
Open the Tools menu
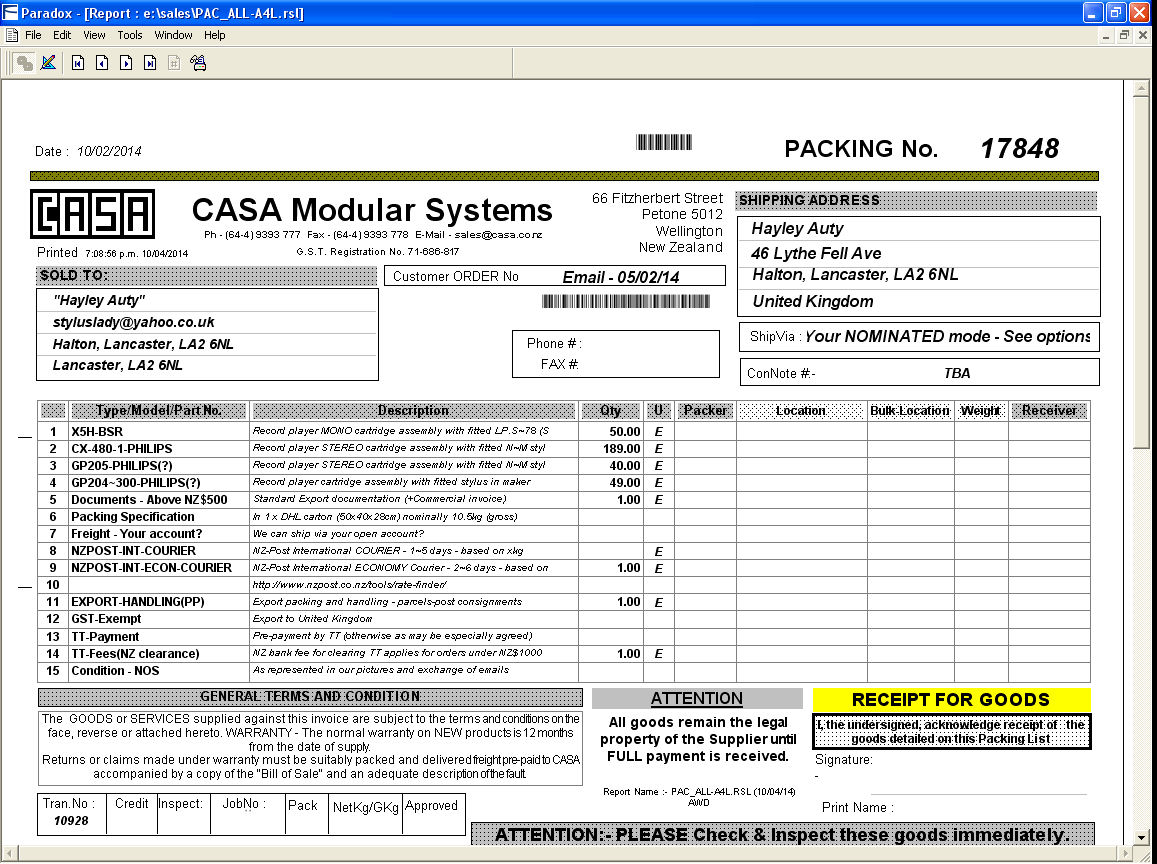coord(129,35)
